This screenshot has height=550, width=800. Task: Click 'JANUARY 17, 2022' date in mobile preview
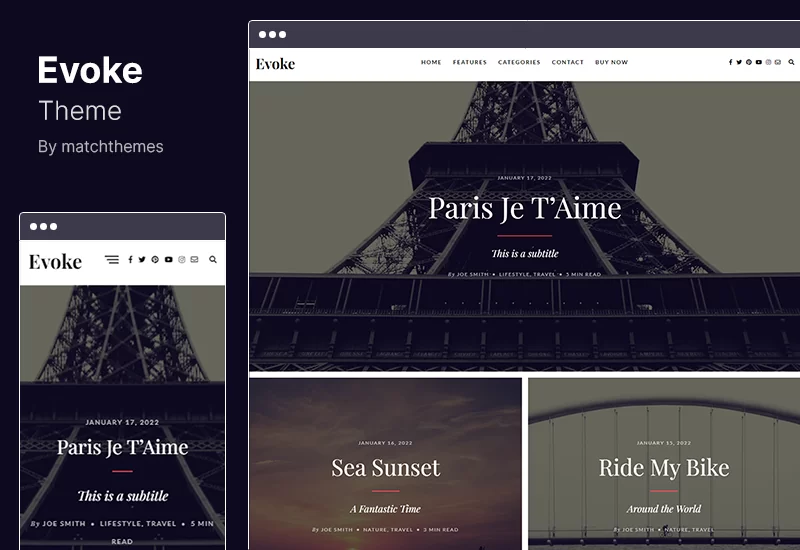coord(122,422)
